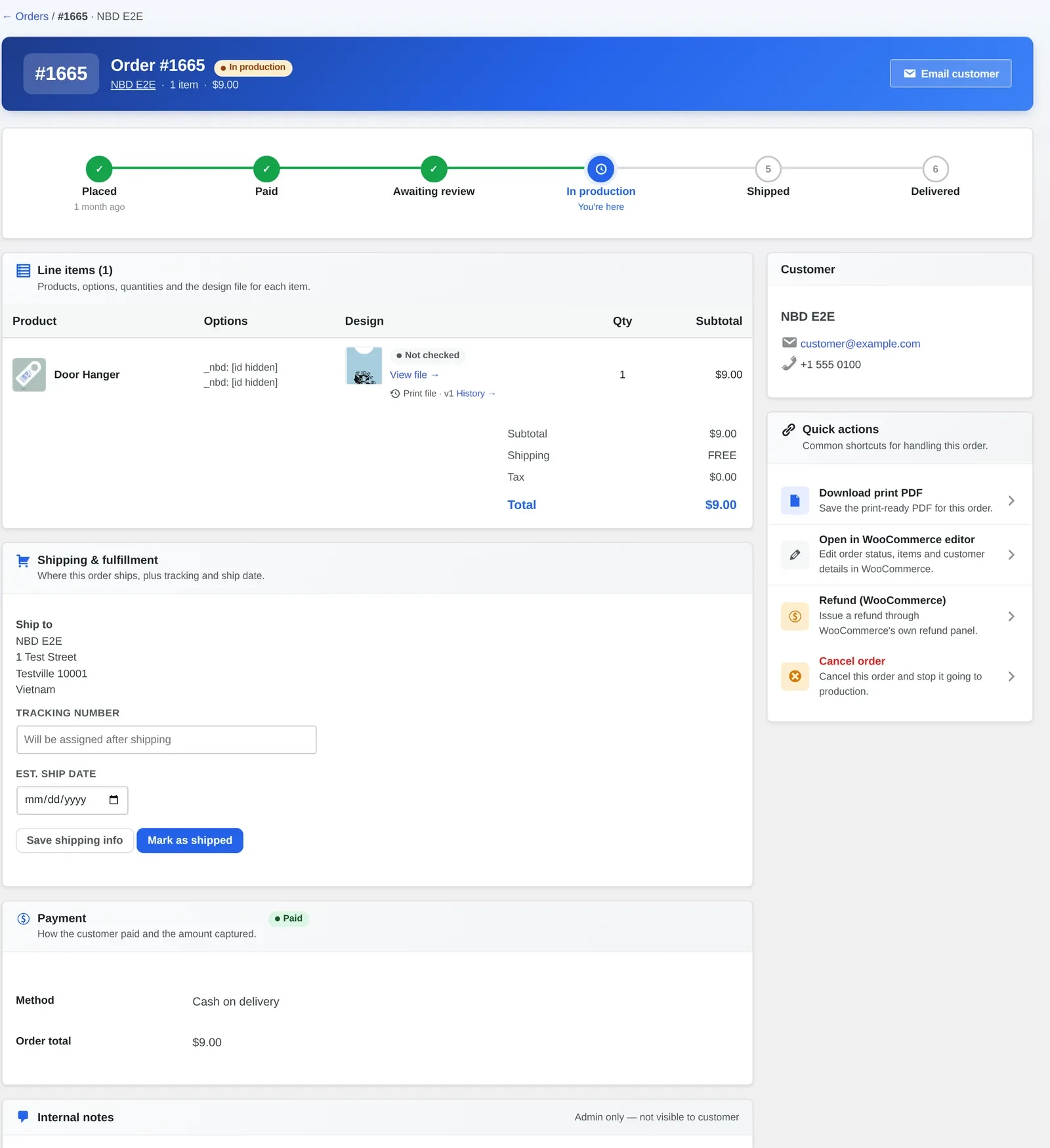Screen dimensions: 1050x1148
Task: Expand the Download print PDF chevron
Action: (1011, 501)
